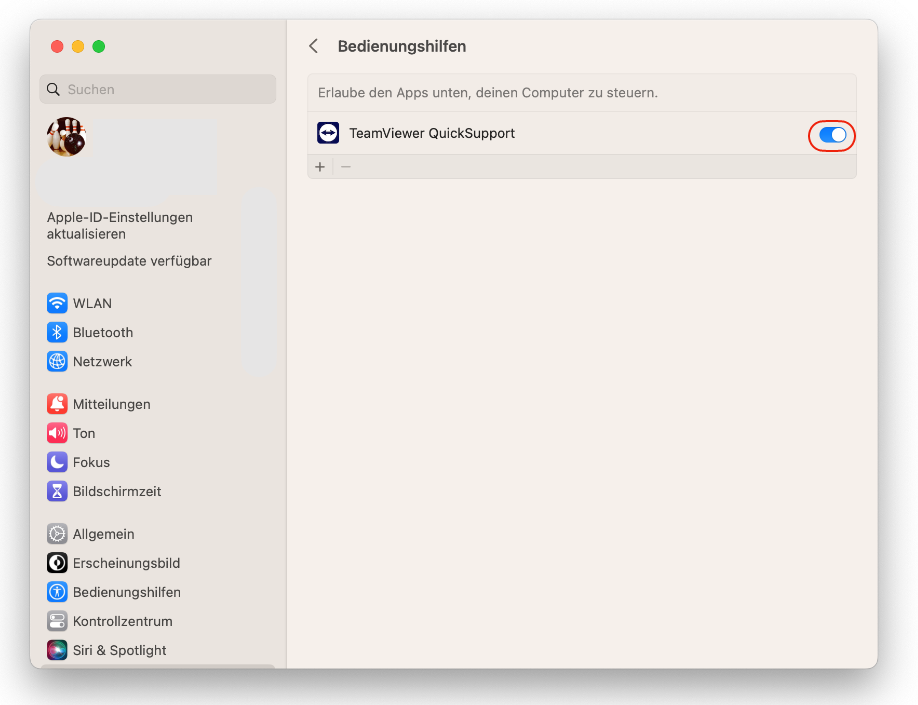Click the TeamViewer QuickSupport app icon
The width and height of the screenshot is (918, 705).
tap(328, 133)
